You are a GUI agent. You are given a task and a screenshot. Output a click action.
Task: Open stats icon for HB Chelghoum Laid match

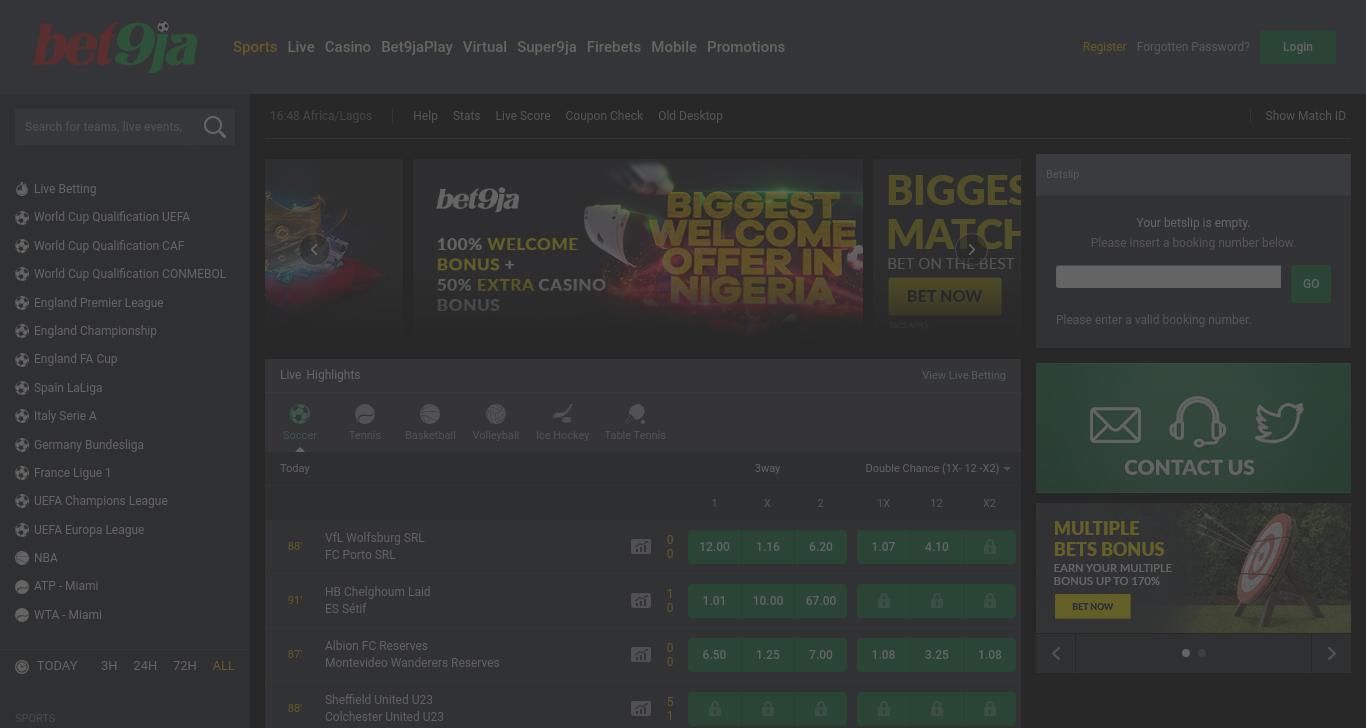tap(640, 601)
